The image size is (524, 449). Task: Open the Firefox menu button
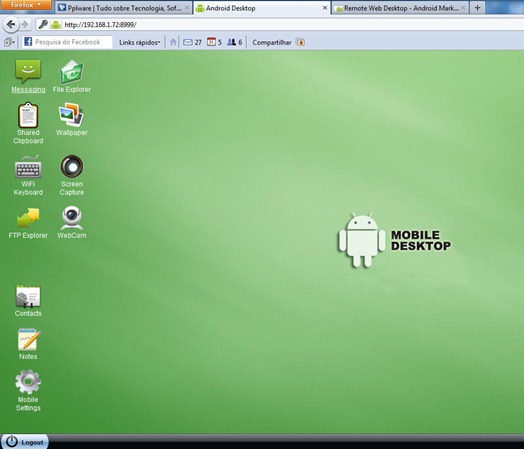click(26, 5)
